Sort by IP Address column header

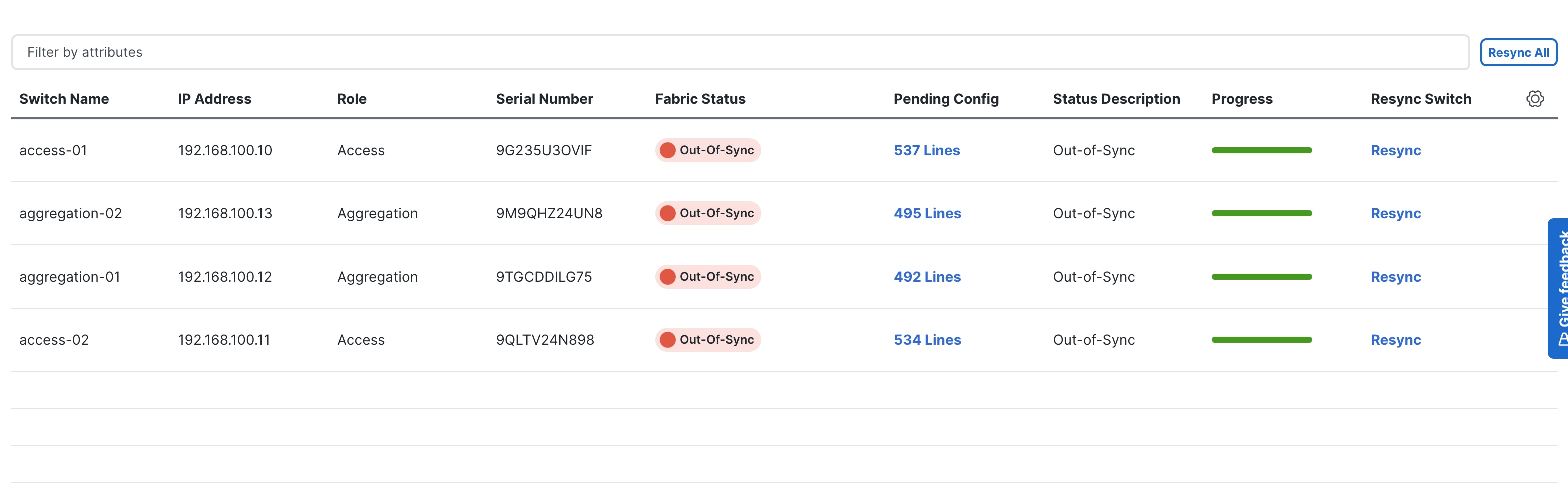coord(214,99)
